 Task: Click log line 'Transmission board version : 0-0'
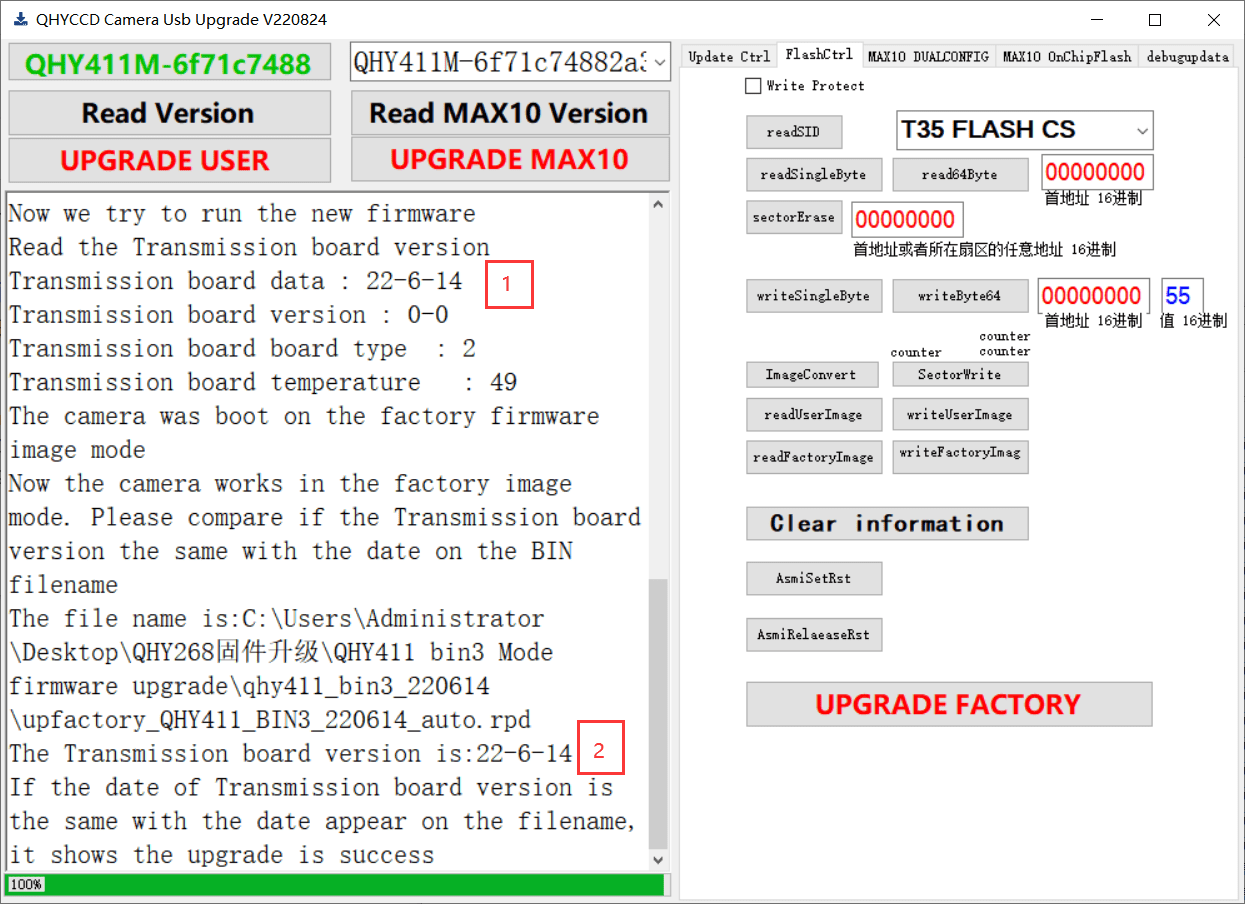click(x=229, y=315)
